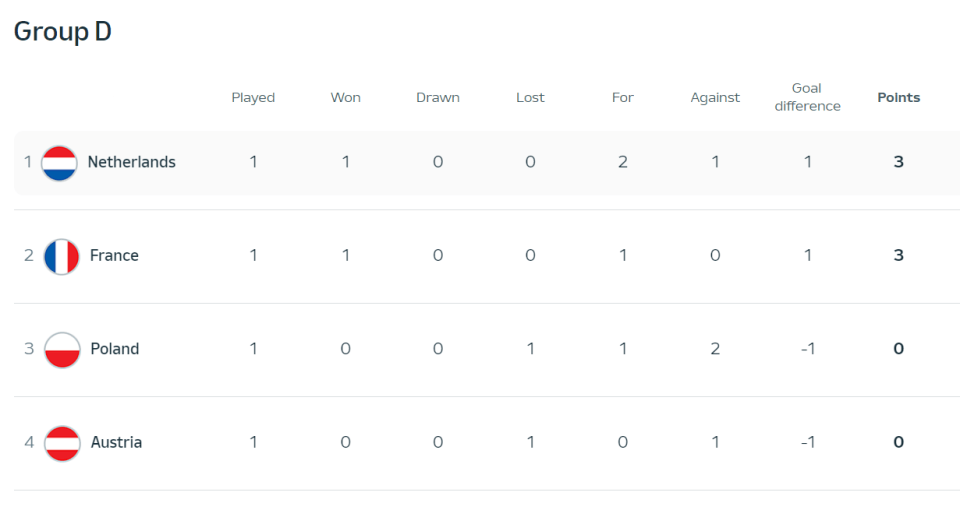Screen dimensions: 960x524
Task: Open the Netherlands team link
Action: [132, 162]
